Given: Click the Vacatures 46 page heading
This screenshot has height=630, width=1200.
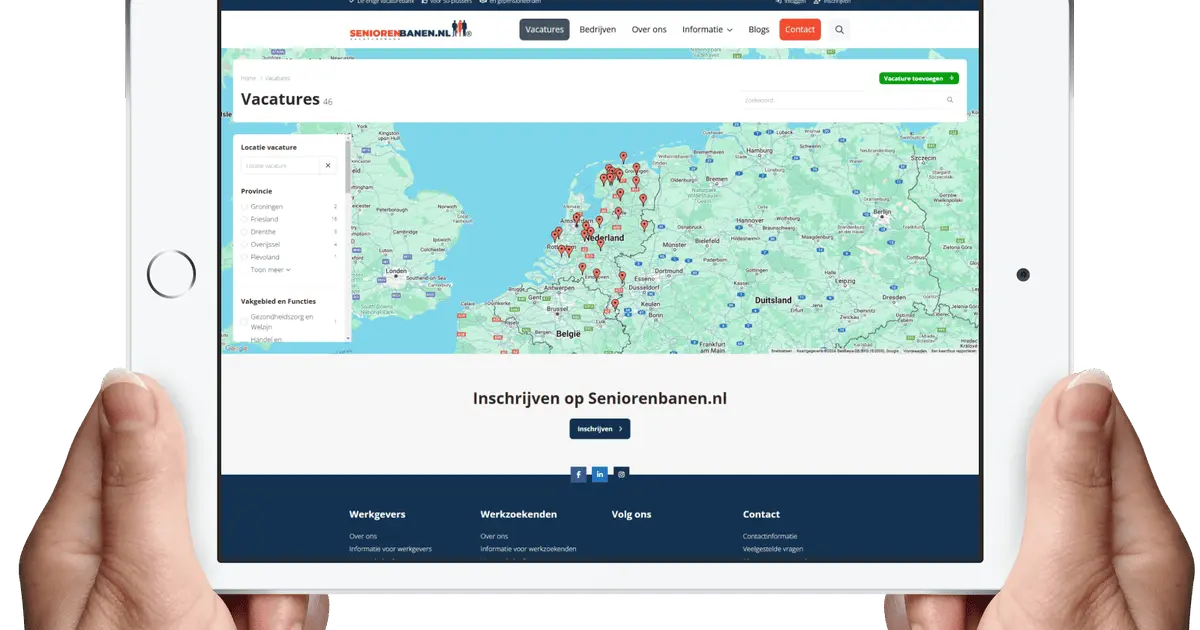Looking at the screenshot, I should tap(287, 100).
